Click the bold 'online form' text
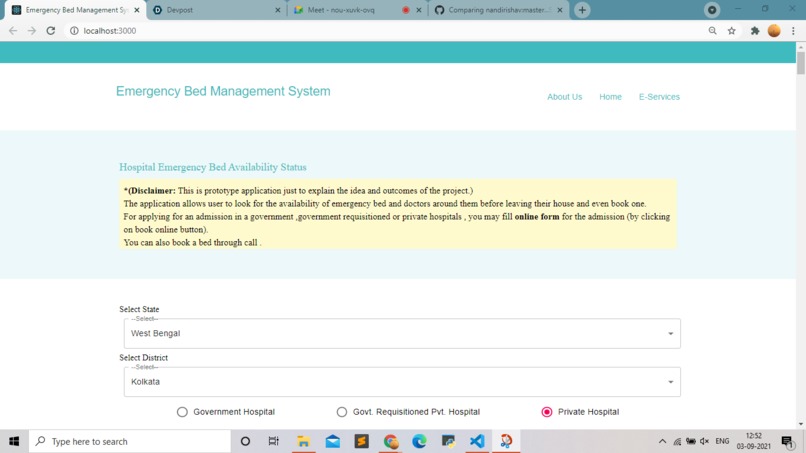The width and height of the screenshot is (806, 453). [537, 216]
